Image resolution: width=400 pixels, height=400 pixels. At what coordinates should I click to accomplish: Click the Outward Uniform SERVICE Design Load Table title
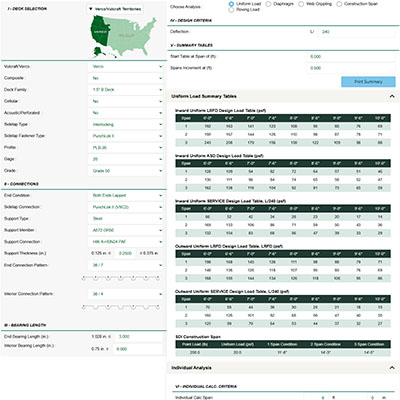point(232,292)
